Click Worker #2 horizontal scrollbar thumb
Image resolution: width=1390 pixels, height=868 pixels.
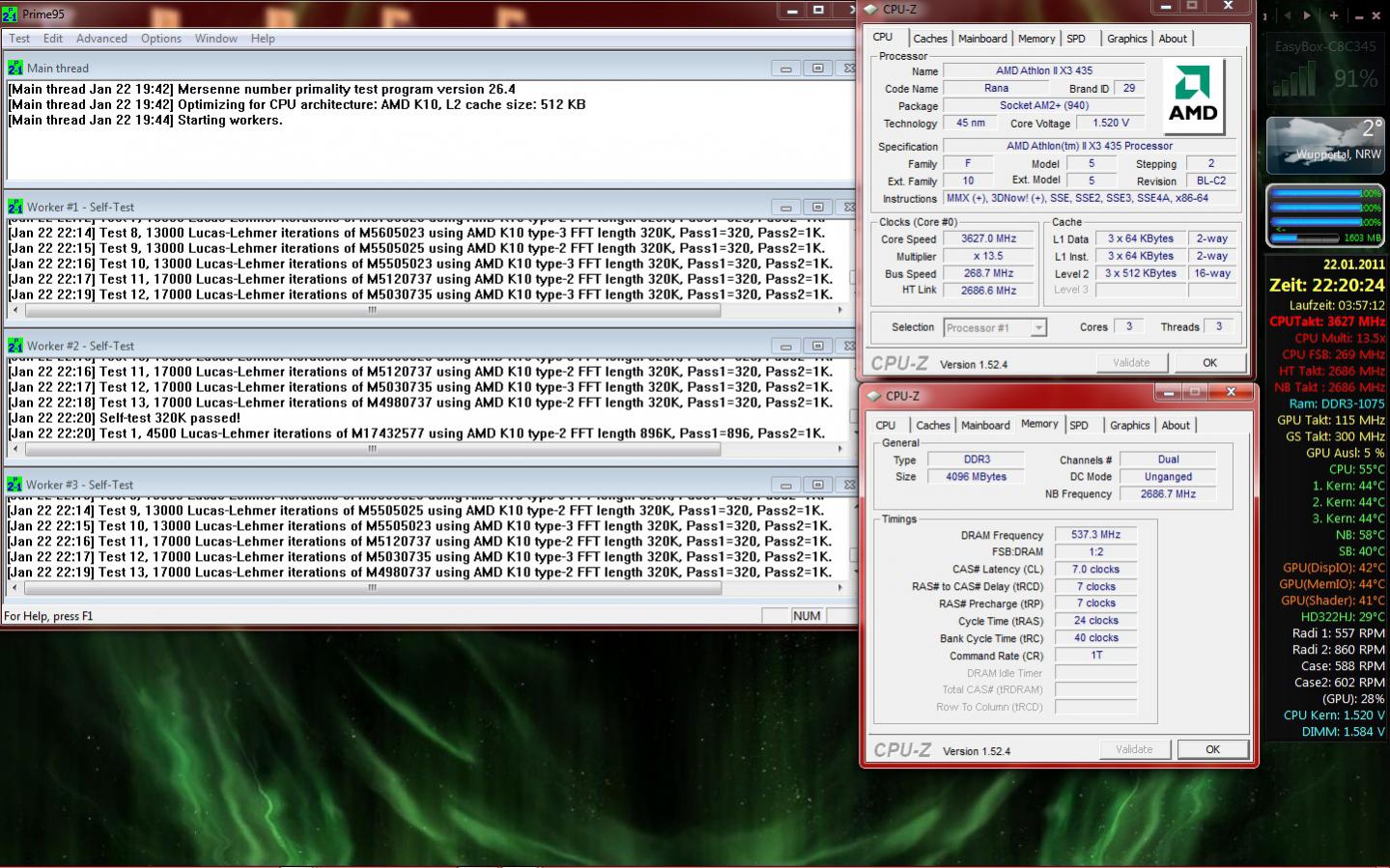[x=373, y=450]
